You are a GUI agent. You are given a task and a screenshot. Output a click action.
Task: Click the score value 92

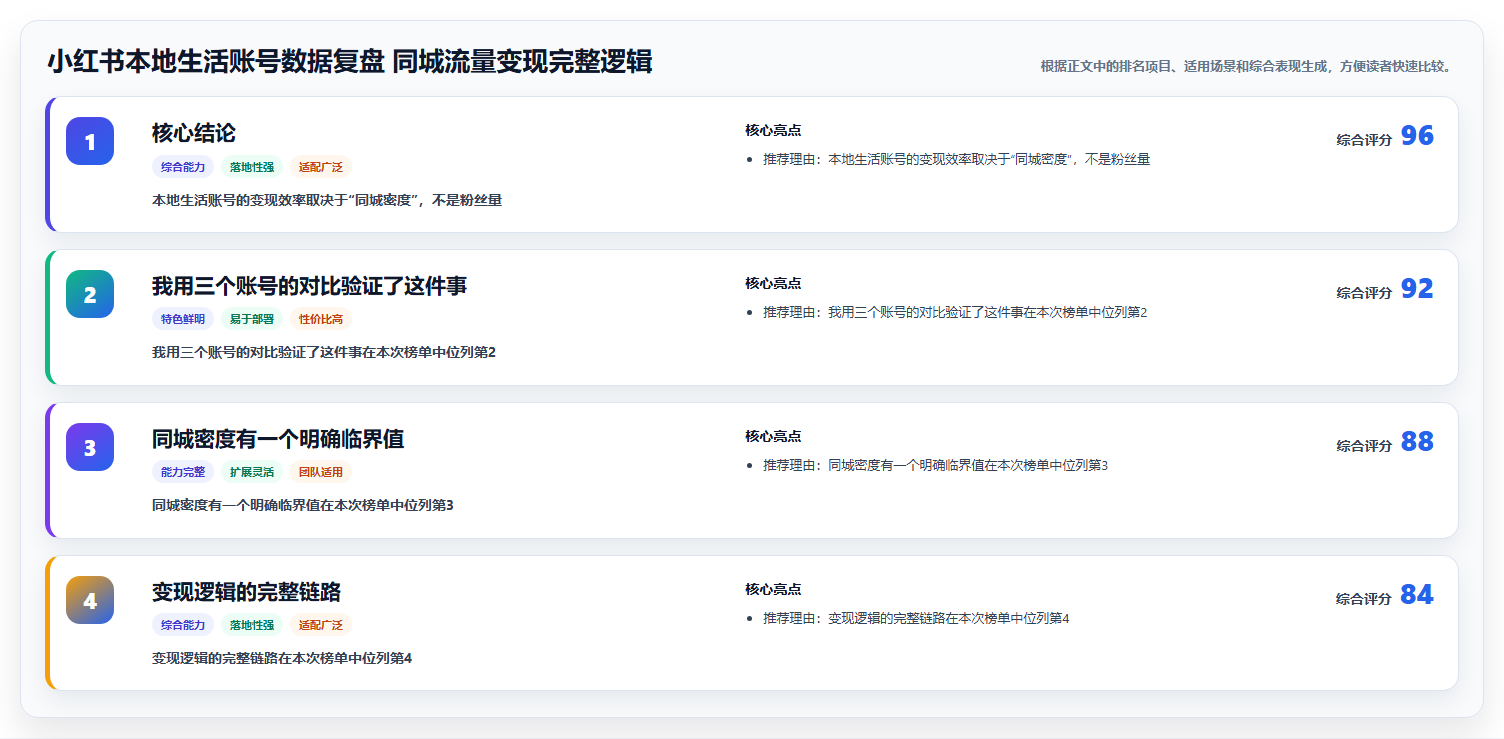click(x=1417, y=289)
